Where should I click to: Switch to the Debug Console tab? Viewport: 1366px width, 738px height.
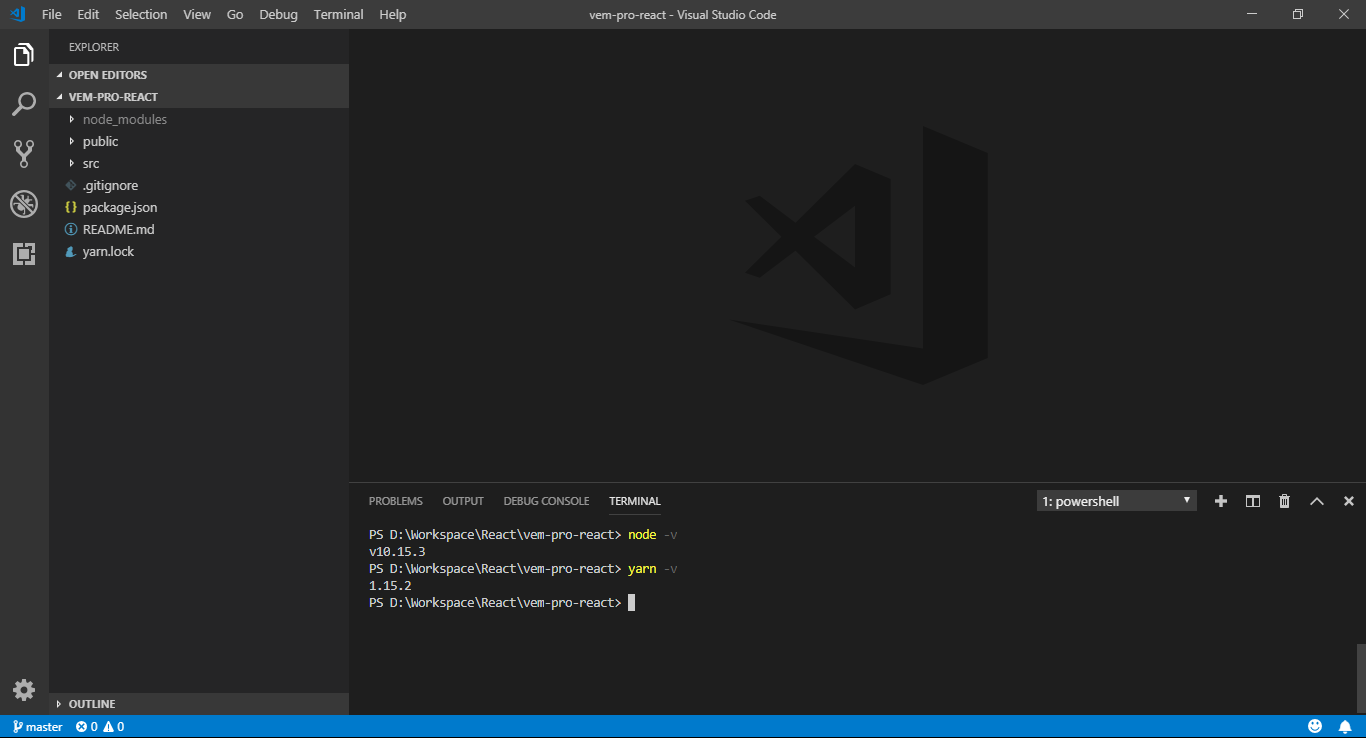pos(546,501)
